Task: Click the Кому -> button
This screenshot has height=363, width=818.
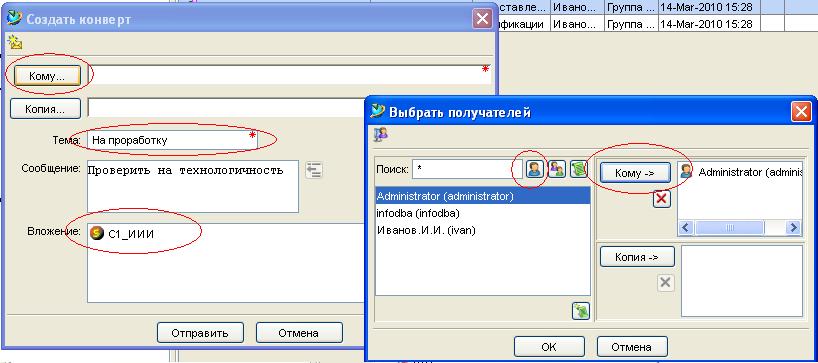Action: (635, 173)
